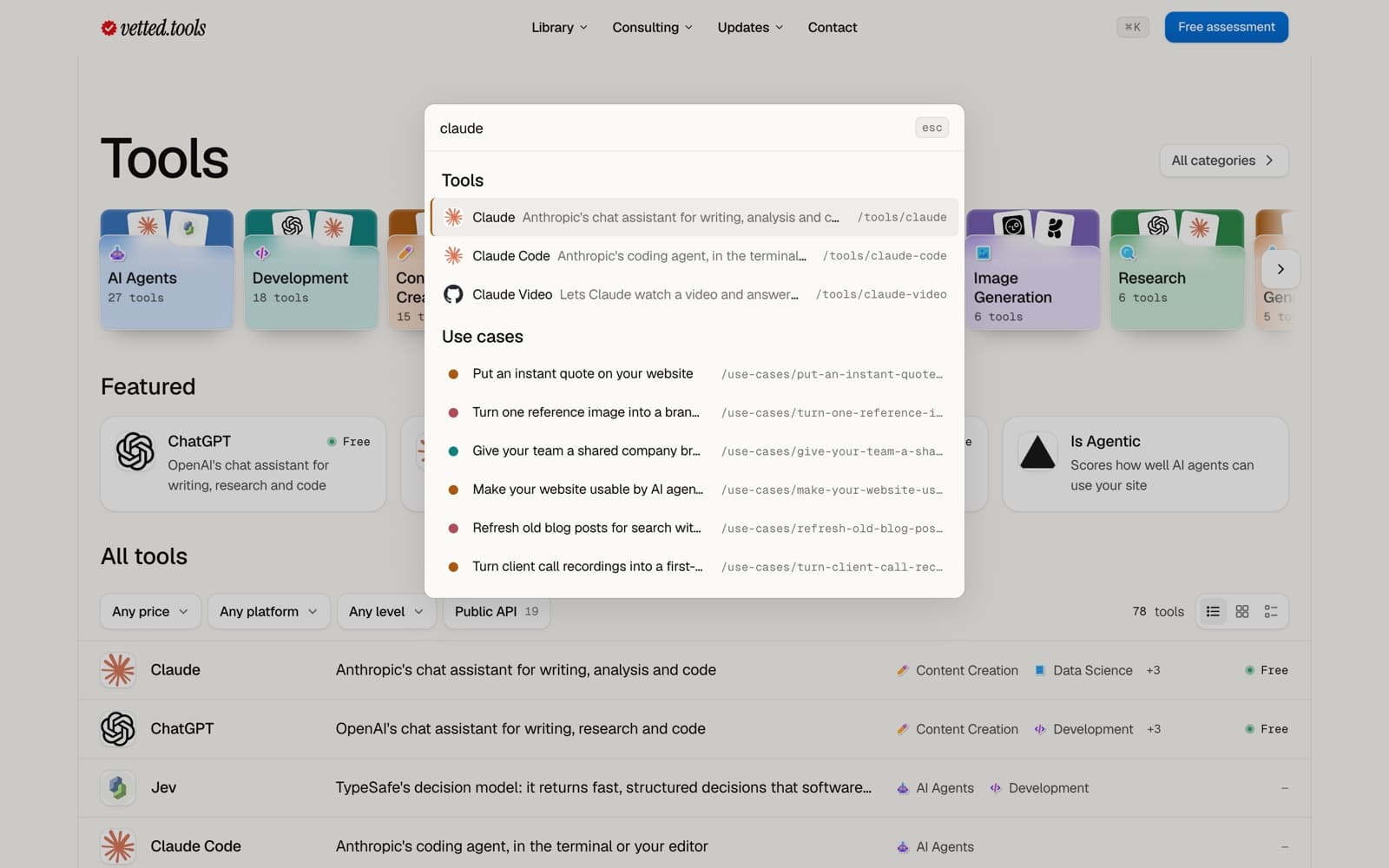
Task: Click the next arrow on category carousel
Action: coord(1280,269)
